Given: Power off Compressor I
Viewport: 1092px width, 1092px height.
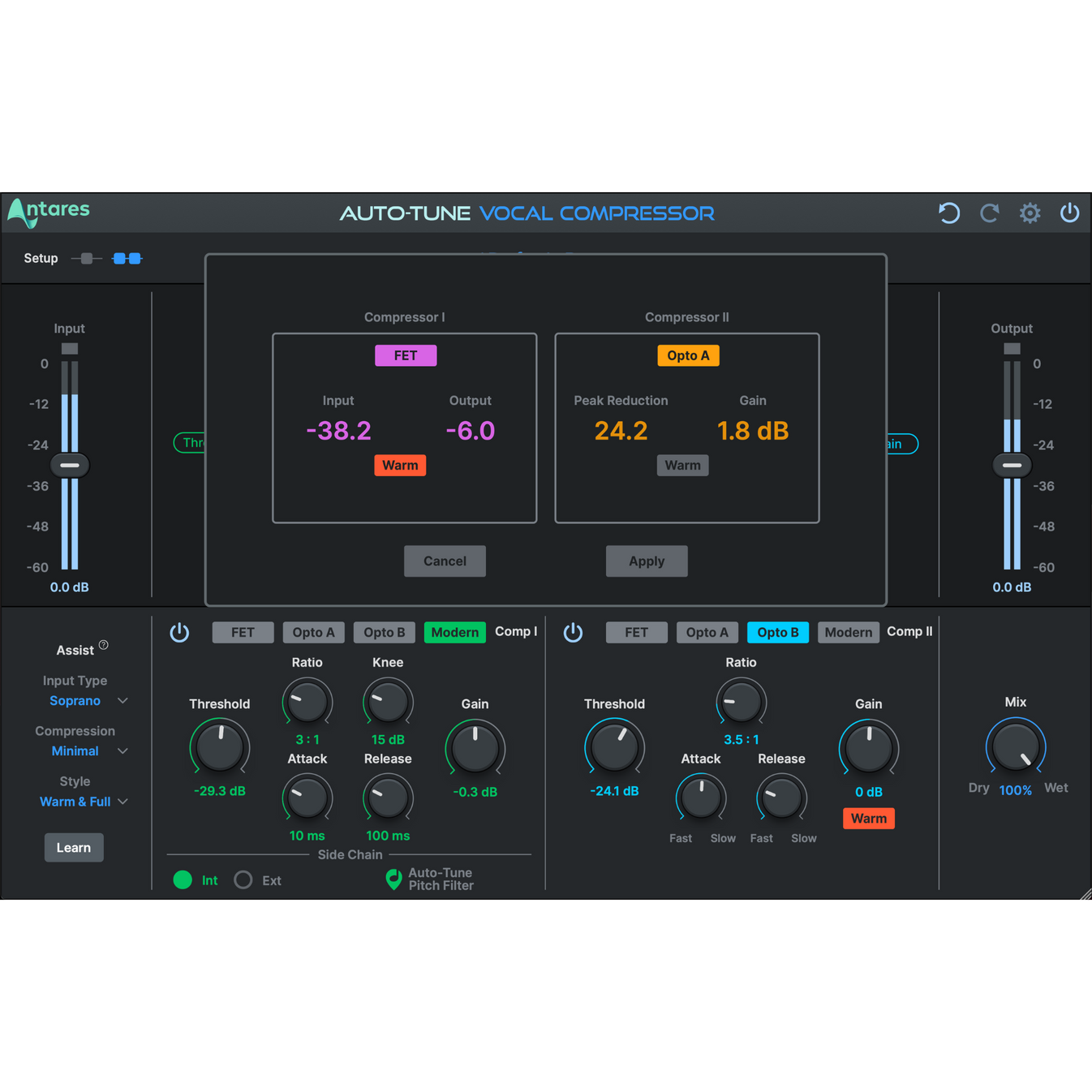Looking at the screenshot, I should click(x=179, y=632).
